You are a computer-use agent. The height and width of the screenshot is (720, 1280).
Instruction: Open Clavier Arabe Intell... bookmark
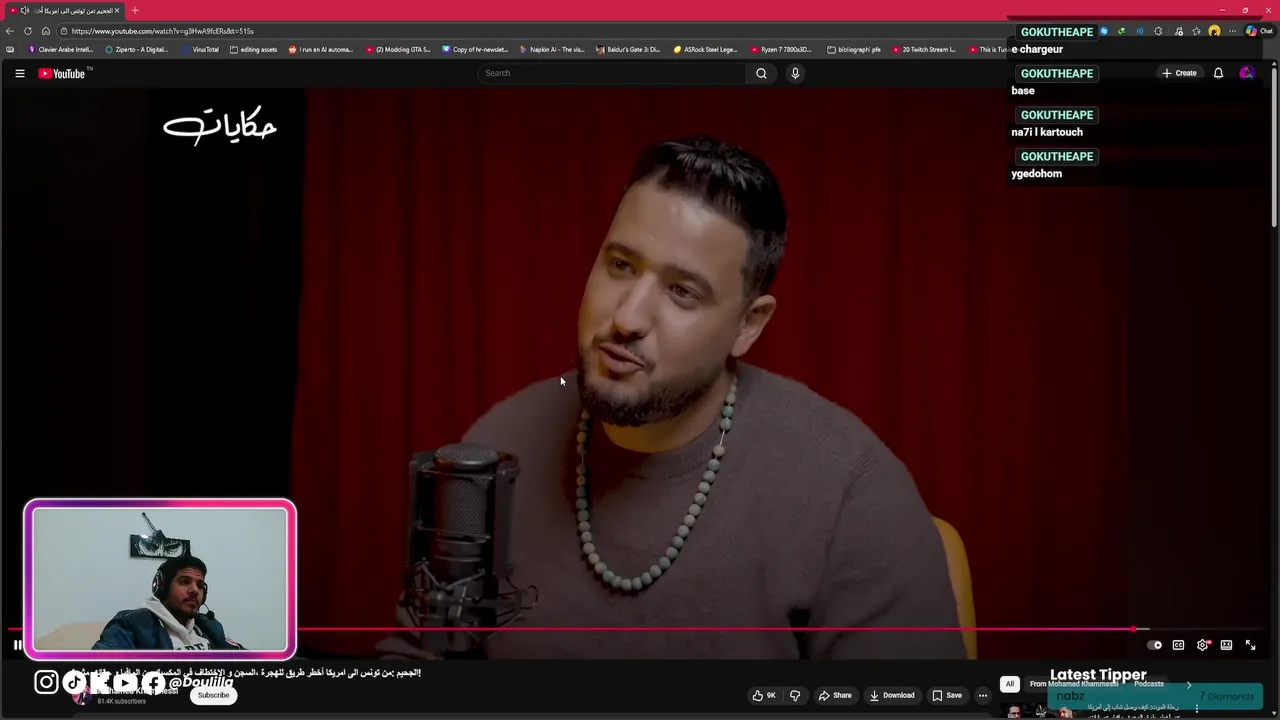pos(61,49)
